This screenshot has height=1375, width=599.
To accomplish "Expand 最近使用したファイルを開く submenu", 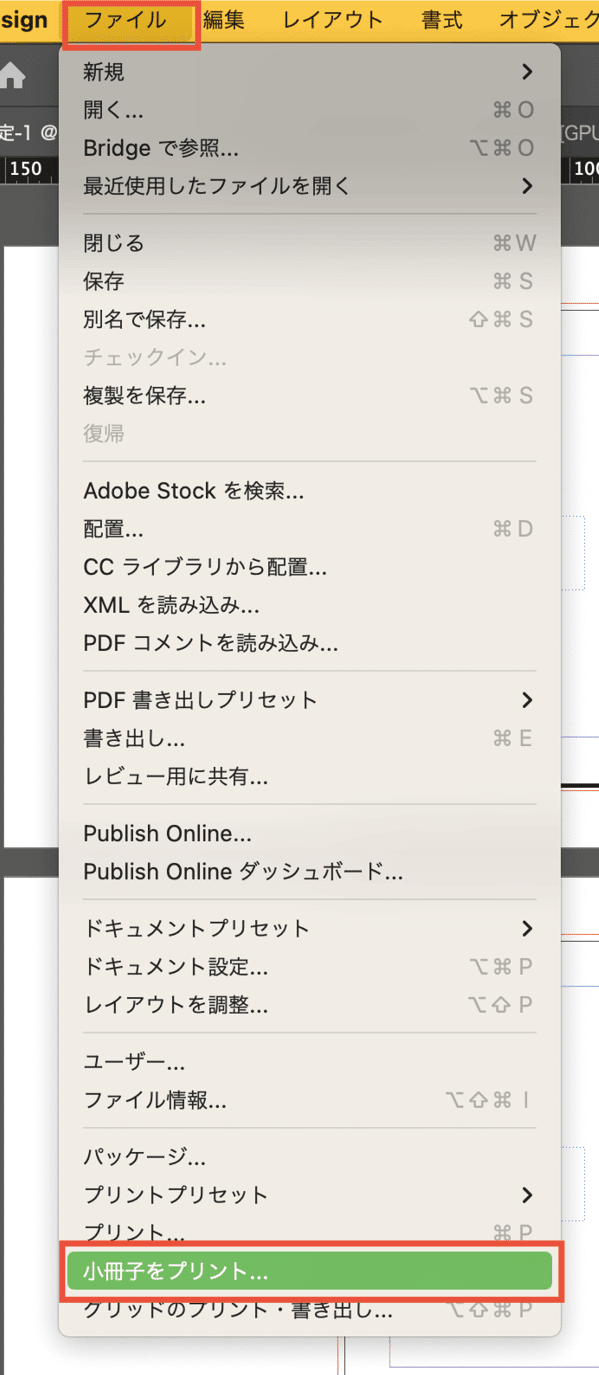I will pos(310,186).
